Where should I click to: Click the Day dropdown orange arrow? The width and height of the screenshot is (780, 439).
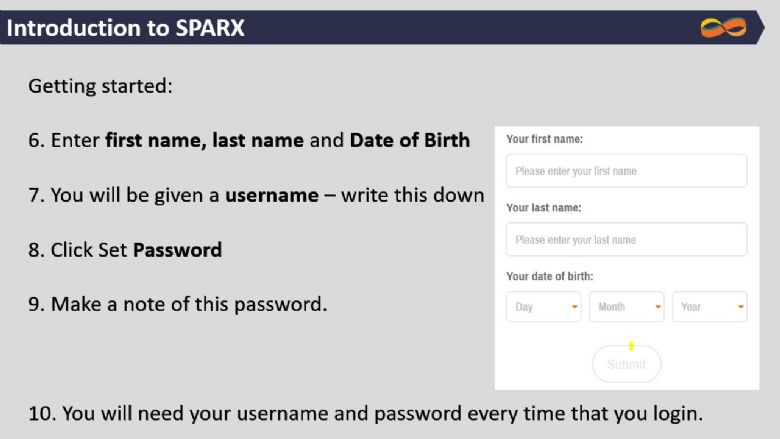(x=575, y=307)
